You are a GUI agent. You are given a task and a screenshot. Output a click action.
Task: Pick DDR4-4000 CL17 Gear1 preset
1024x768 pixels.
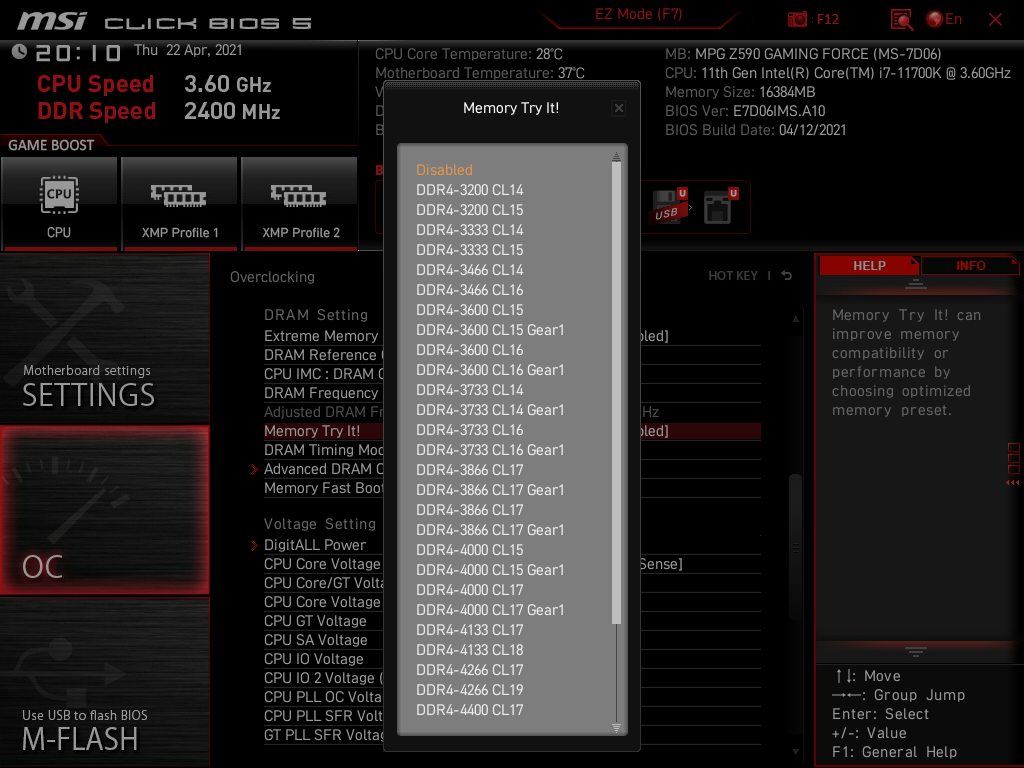490,610
